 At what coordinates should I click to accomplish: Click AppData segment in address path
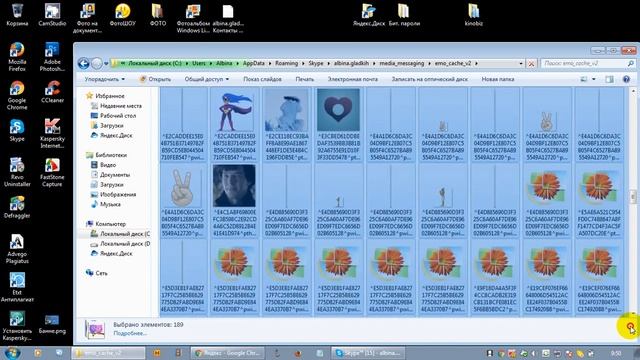[254, 63]
